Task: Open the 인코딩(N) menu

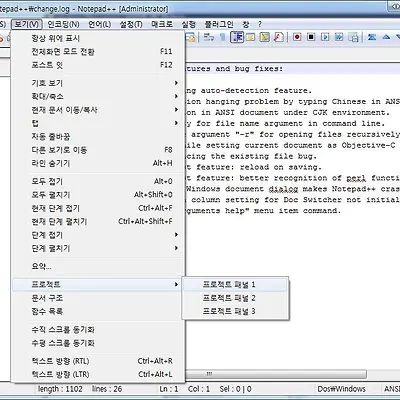Action: [63, 24]
